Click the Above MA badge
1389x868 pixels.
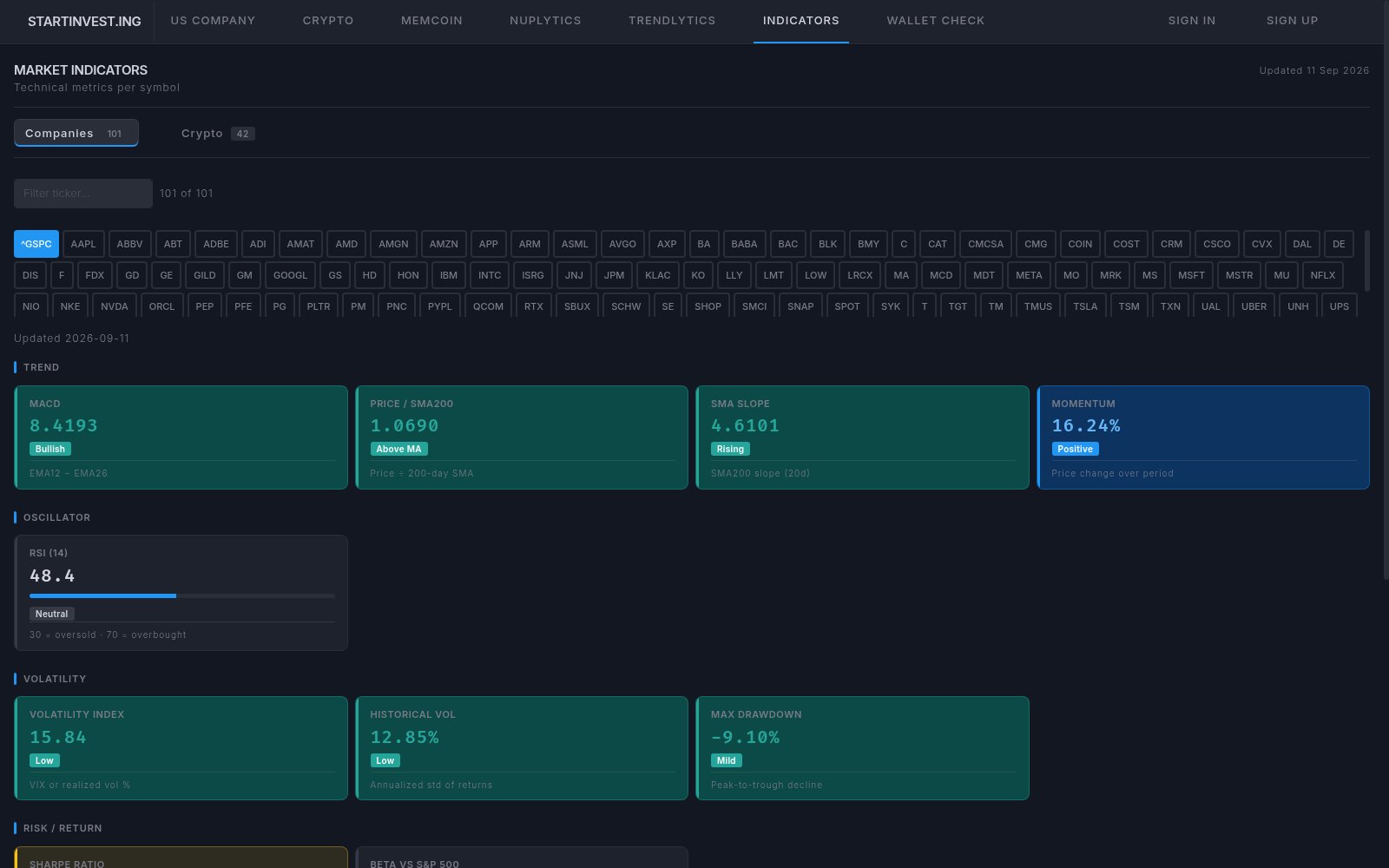398,449
